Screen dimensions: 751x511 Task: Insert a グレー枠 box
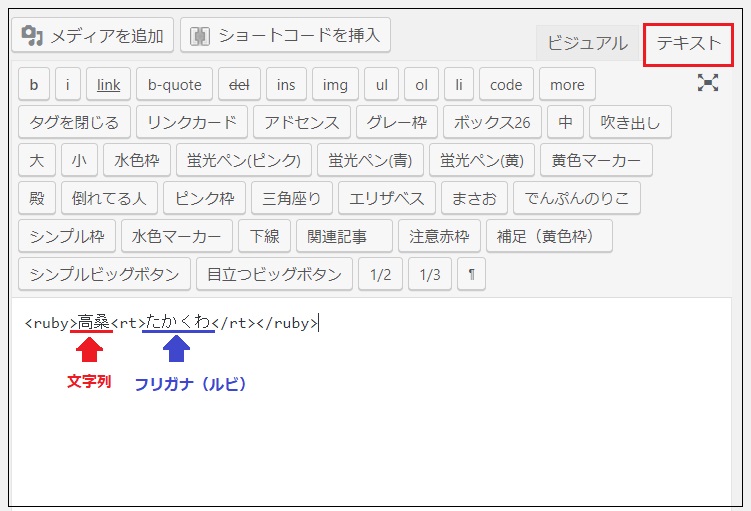(397, 122)
